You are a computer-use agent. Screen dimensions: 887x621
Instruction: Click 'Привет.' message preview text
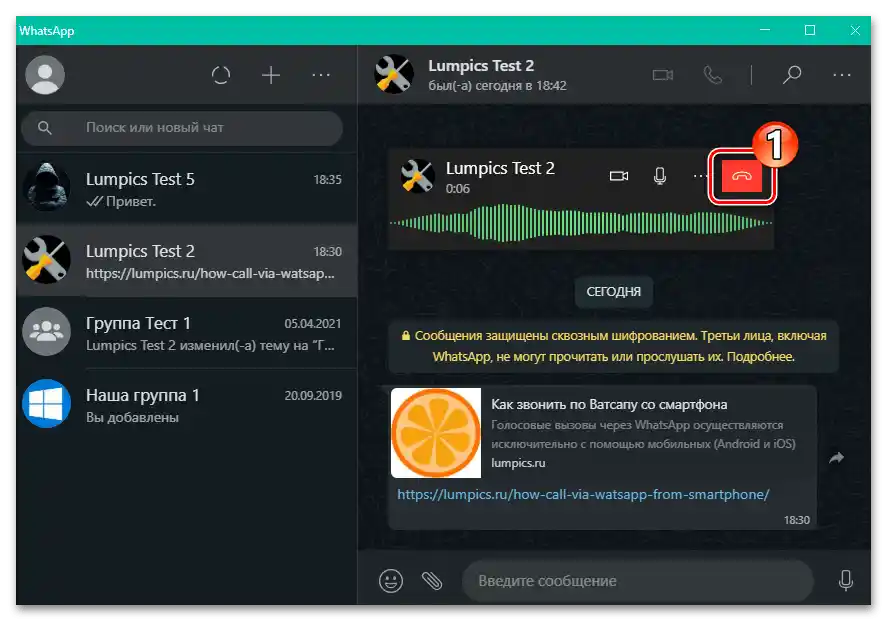(x=131, y=202)
